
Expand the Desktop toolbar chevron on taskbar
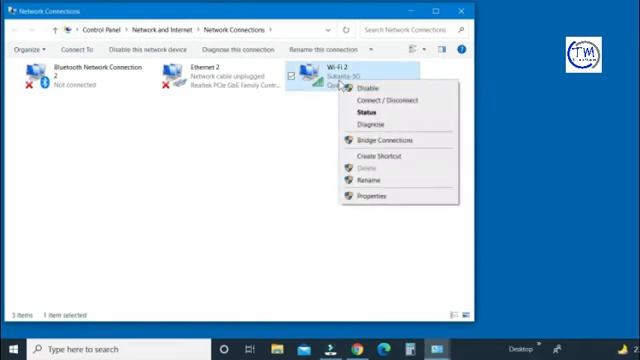[539, 344]
